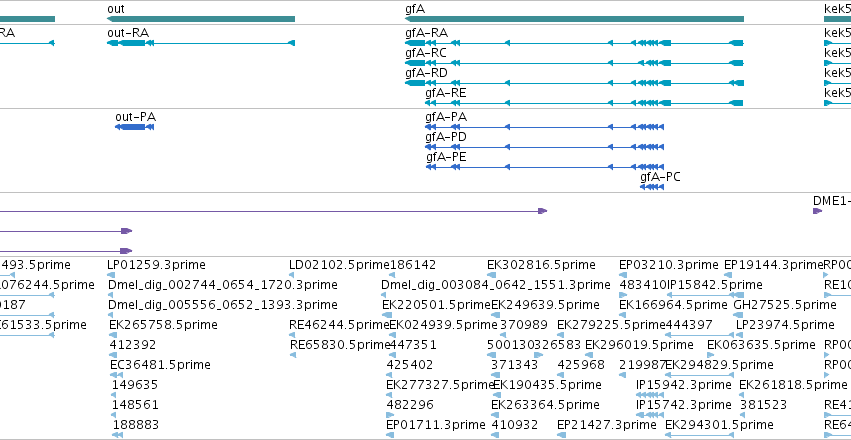
Task: Click the RE46244.5prime EST label
Action: [x=340, y=325]
